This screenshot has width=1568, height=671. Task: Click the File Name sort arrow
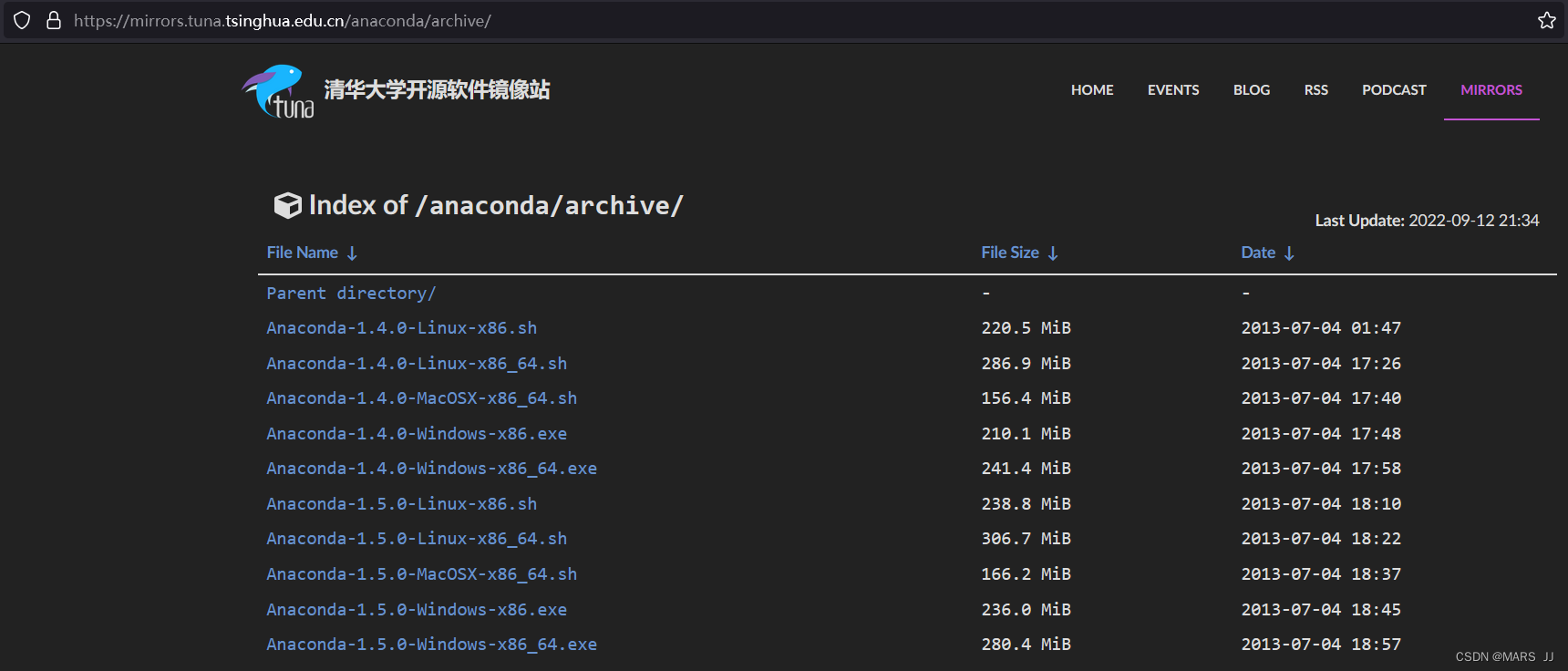[x=352, y=253]
